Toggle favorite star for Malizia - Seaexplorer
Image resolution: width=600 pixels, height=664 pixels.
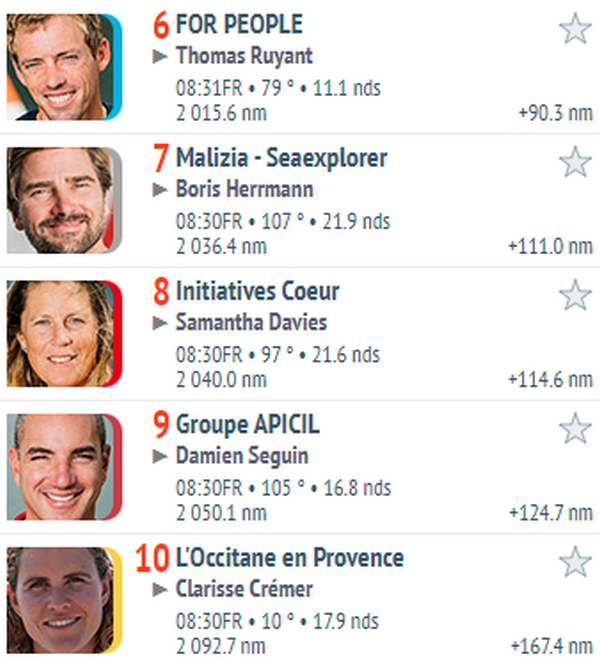pyautogui.click(x=575, y=162)
